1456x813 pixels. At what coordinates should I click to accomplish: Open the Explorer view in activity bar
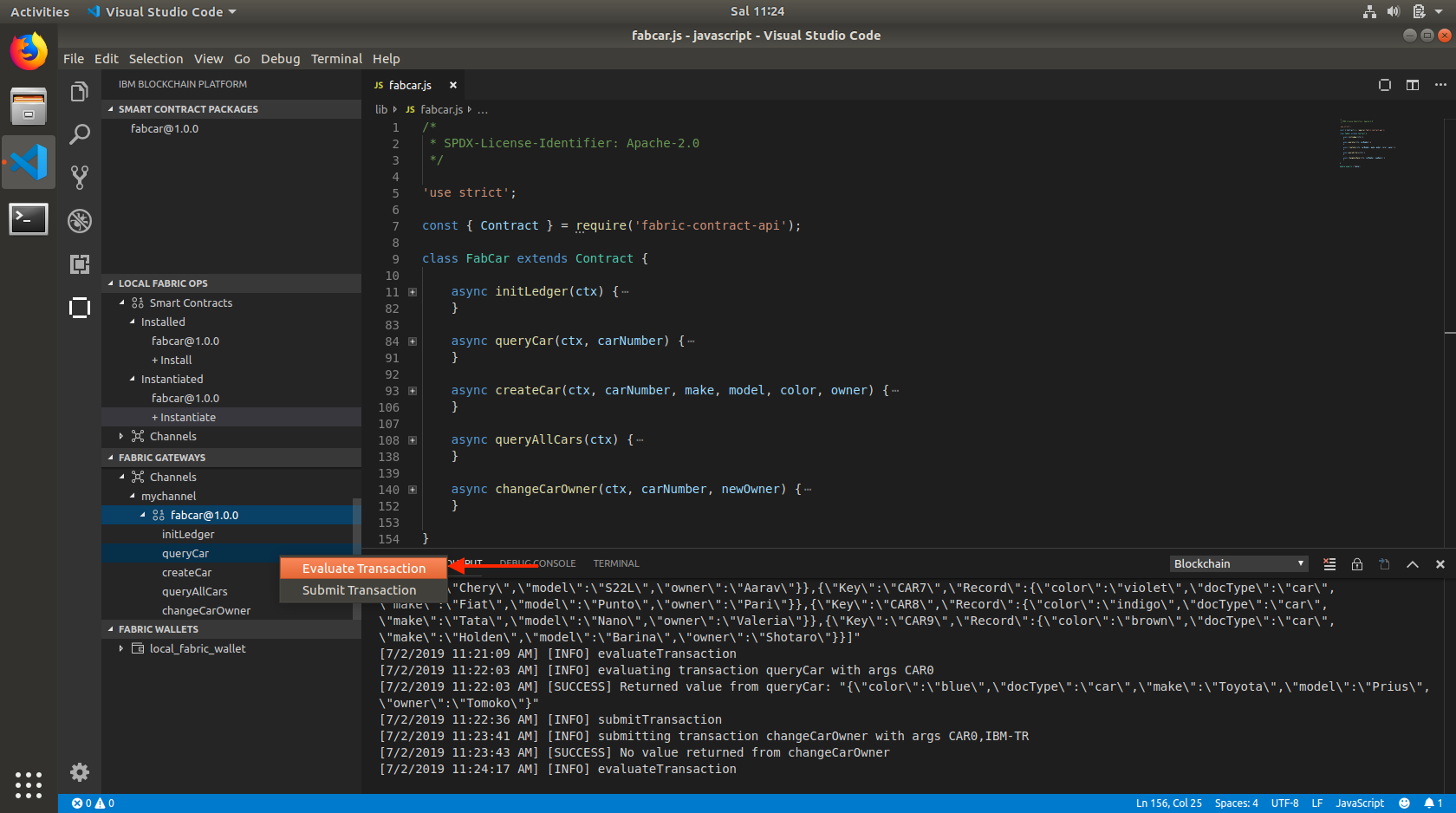(79, 92)
